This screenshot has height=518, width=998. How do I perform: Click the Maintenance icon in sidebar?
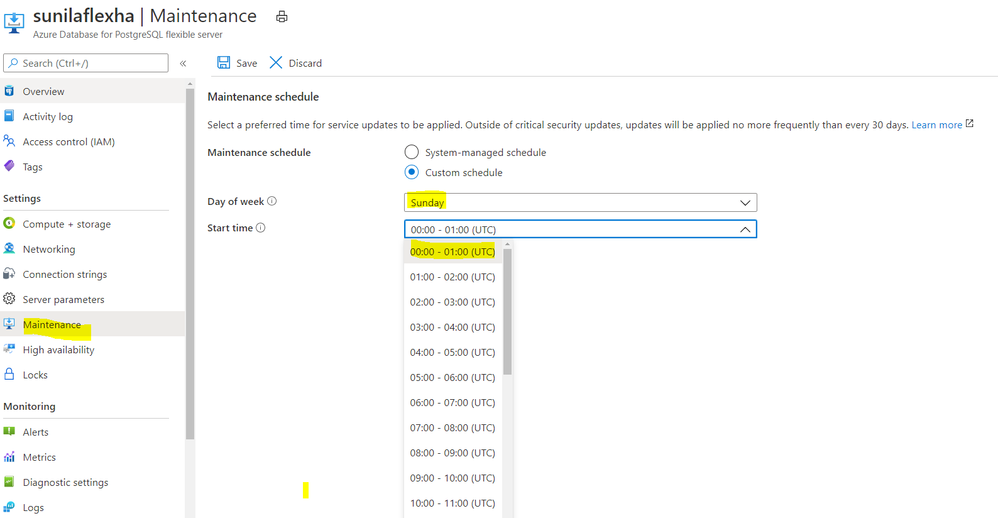9,324
